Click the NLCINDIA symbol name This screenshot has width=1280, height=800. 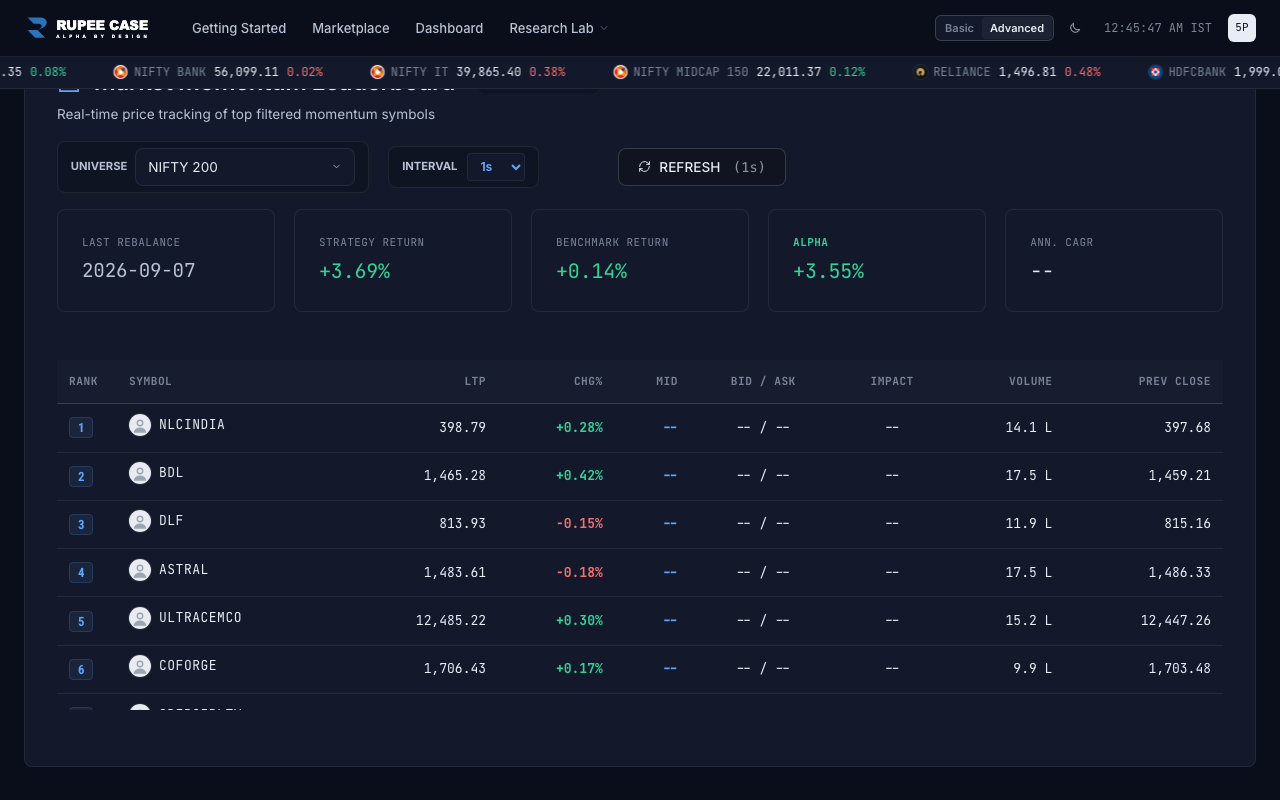pos(192,425)
